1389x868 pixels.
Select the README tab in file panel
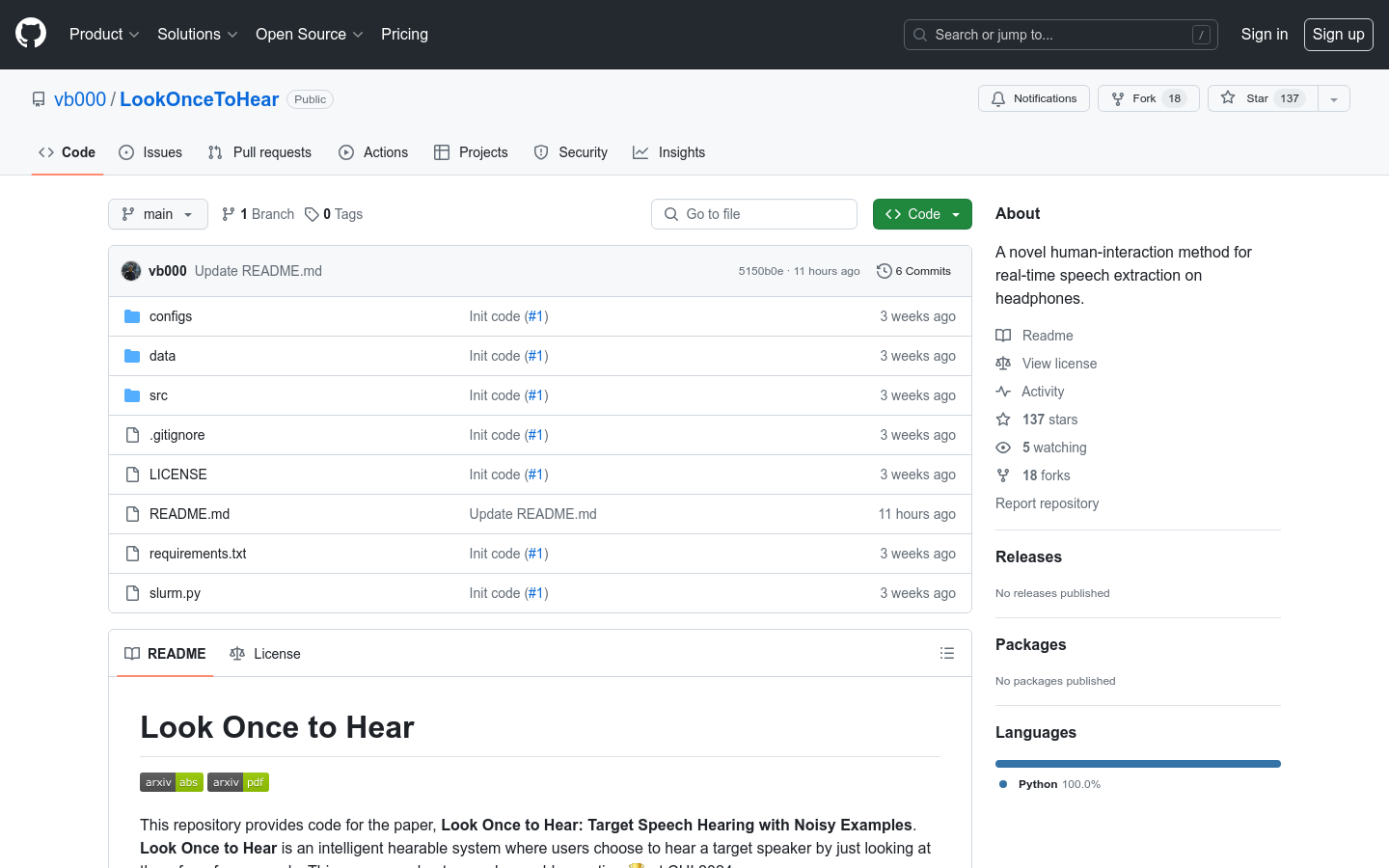(x=165, y=653)
